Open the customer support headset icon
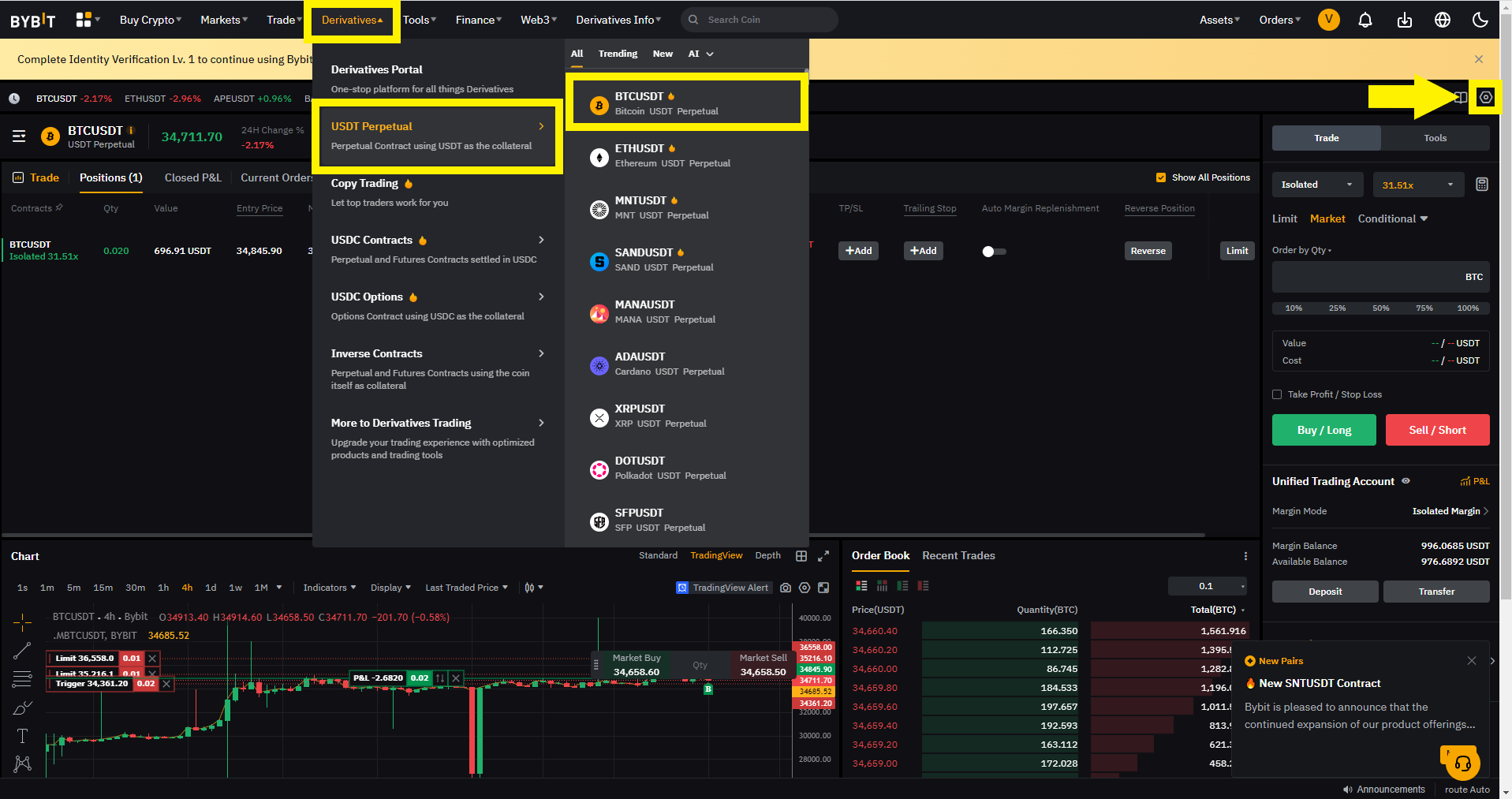This screenshot has width=1512, height=799. coord(1462,764)
